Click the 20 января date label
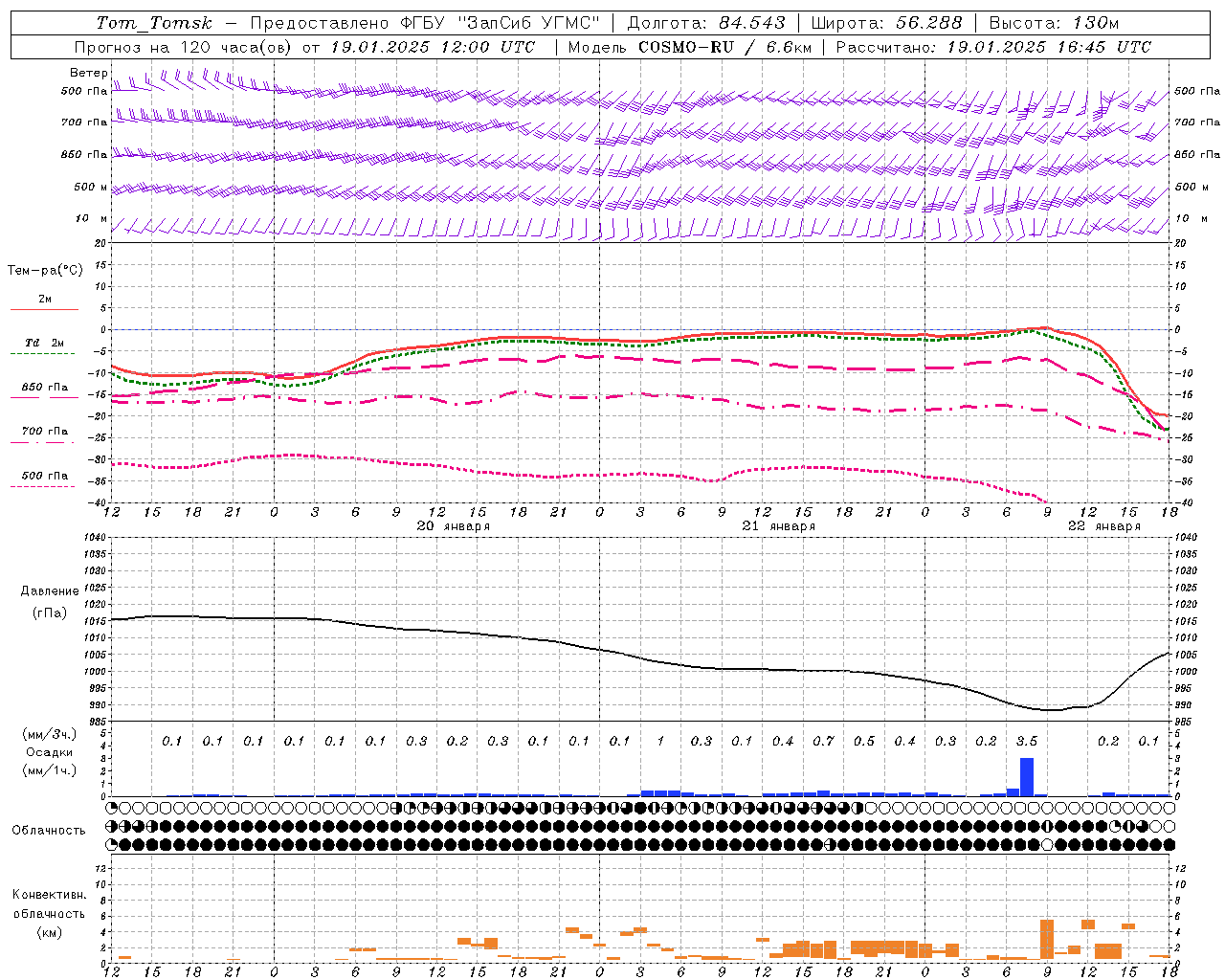1225x980 pixels. click(x=454, y=526)
